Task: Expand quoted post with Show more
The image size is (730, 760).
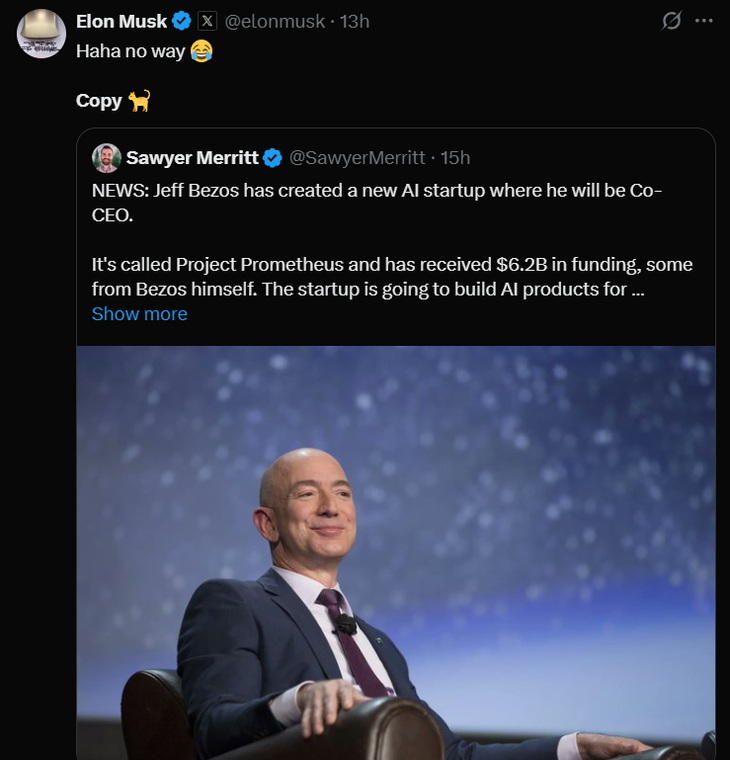Action: coord(139,314)
